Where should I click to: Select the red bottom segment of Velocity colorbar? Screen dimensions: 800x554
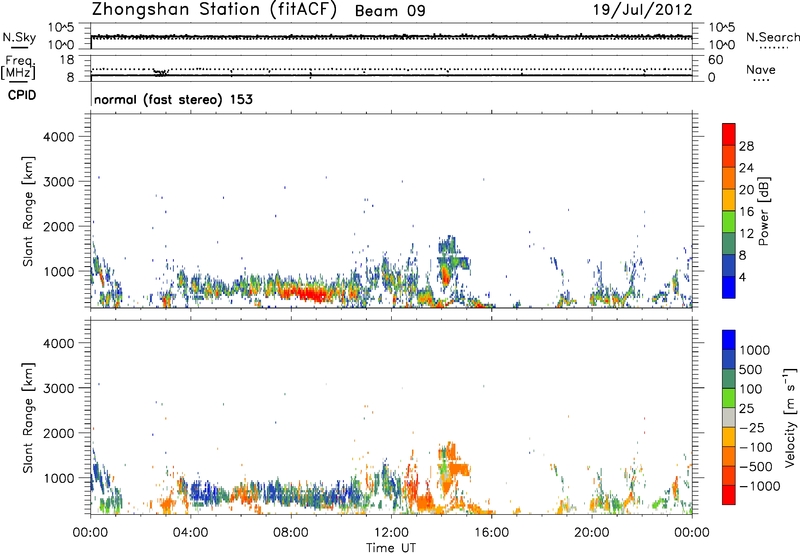click(729, 494)
